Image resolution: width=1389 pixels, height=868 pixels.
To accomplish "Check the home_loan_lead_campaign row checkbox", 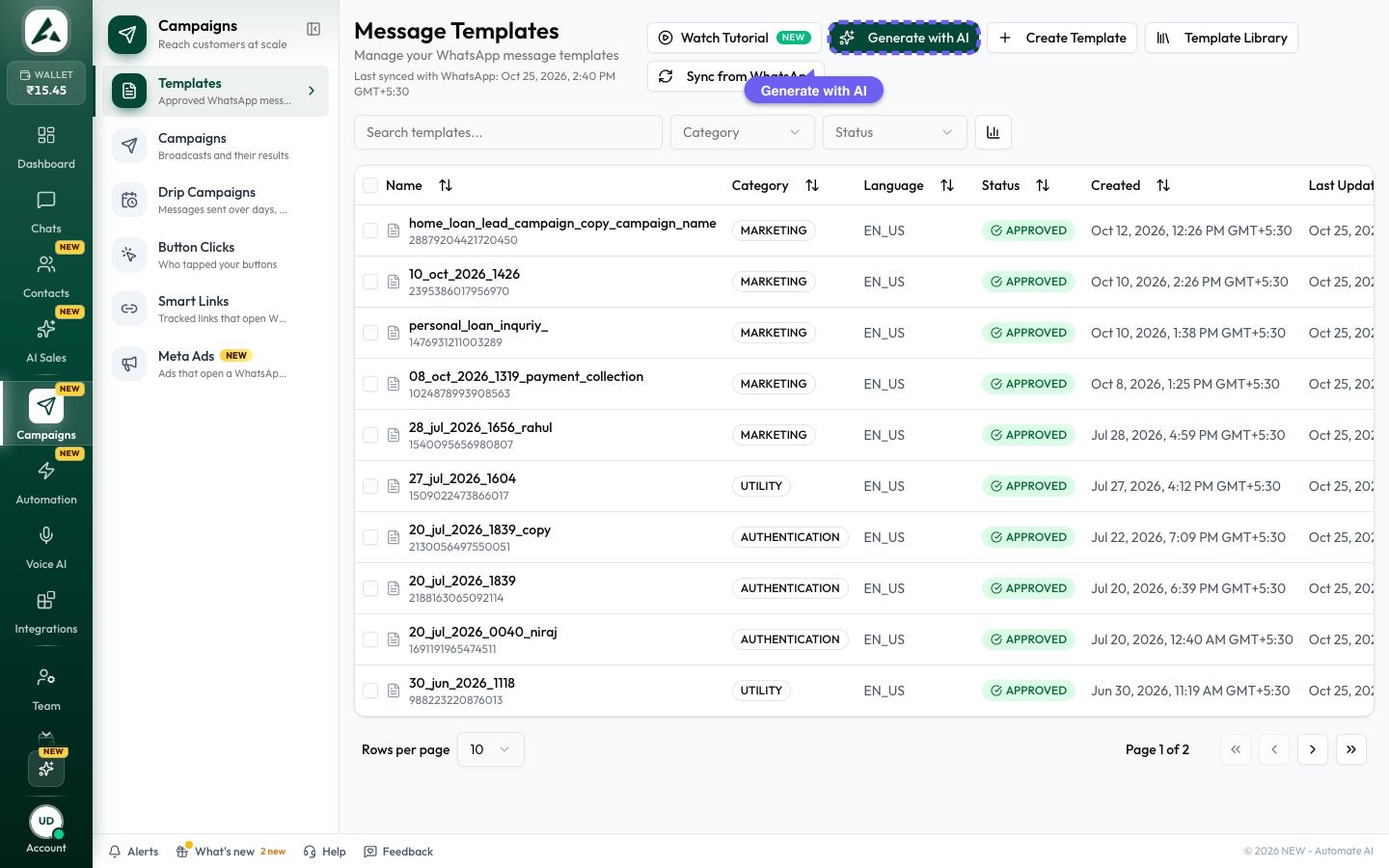I will [x=370, y=231].
